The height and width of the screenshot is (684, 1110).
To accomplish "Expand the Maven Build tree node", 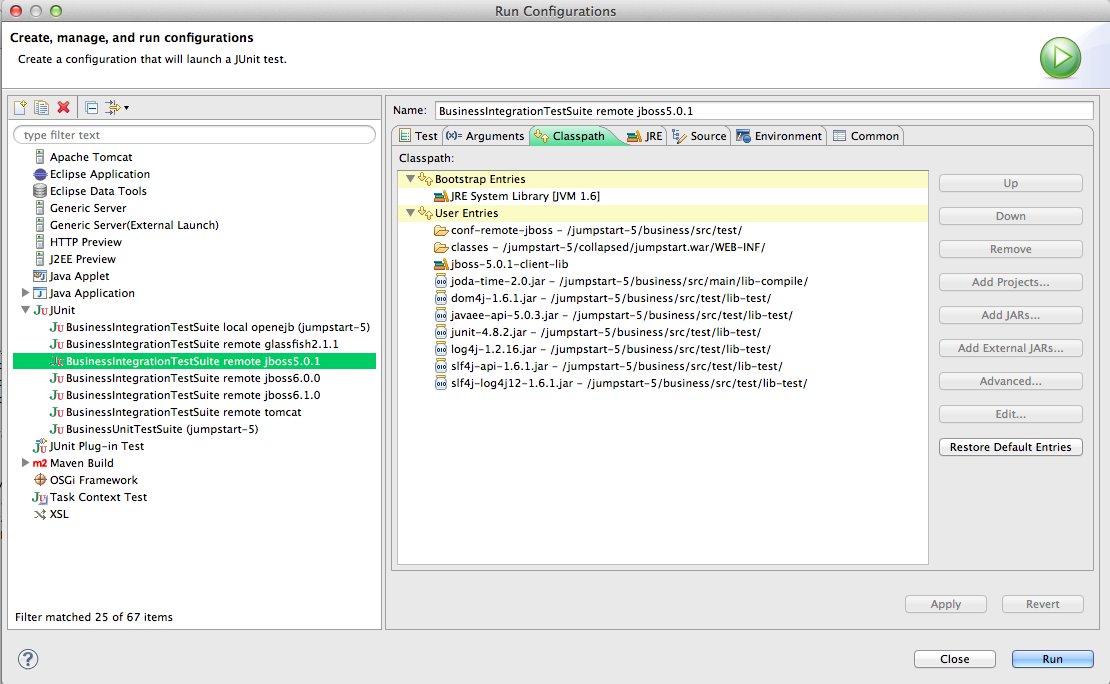I will tap(25, 462).
